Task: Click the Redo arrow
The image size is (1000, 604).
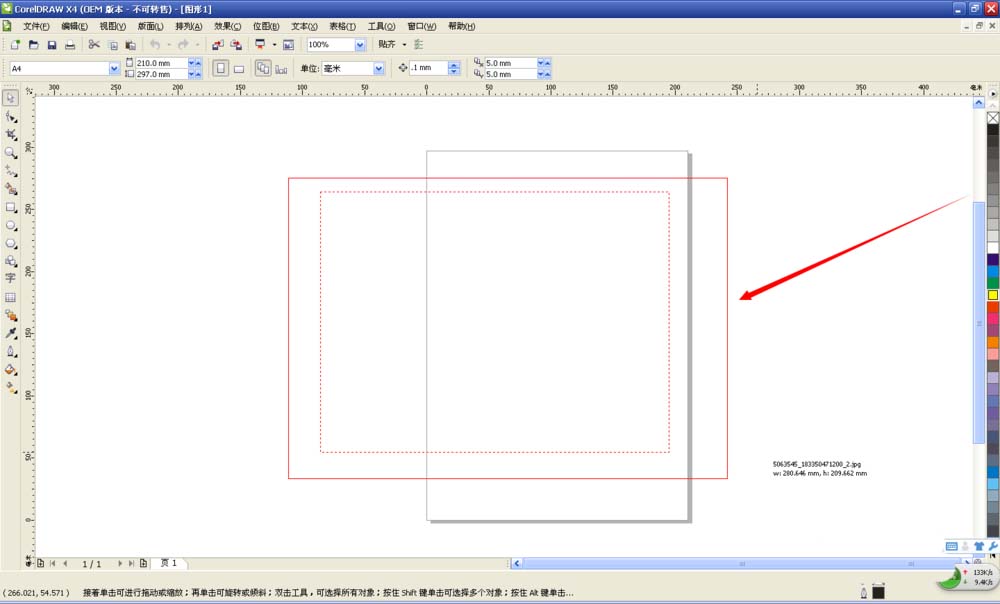Action: [183, 45]
